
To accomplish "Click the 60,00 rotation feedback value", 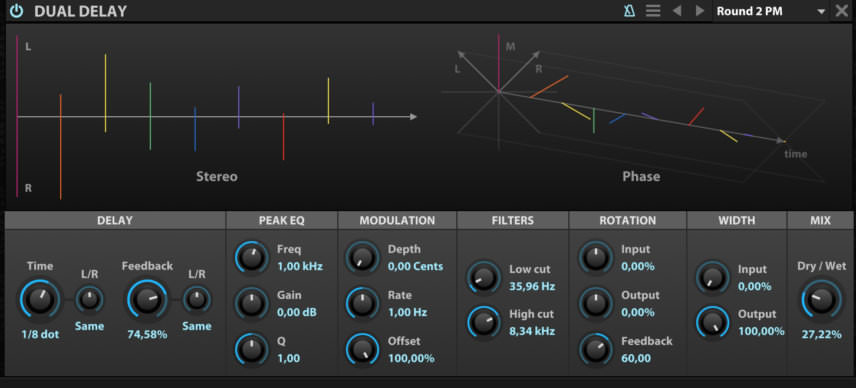I will 636,359.
